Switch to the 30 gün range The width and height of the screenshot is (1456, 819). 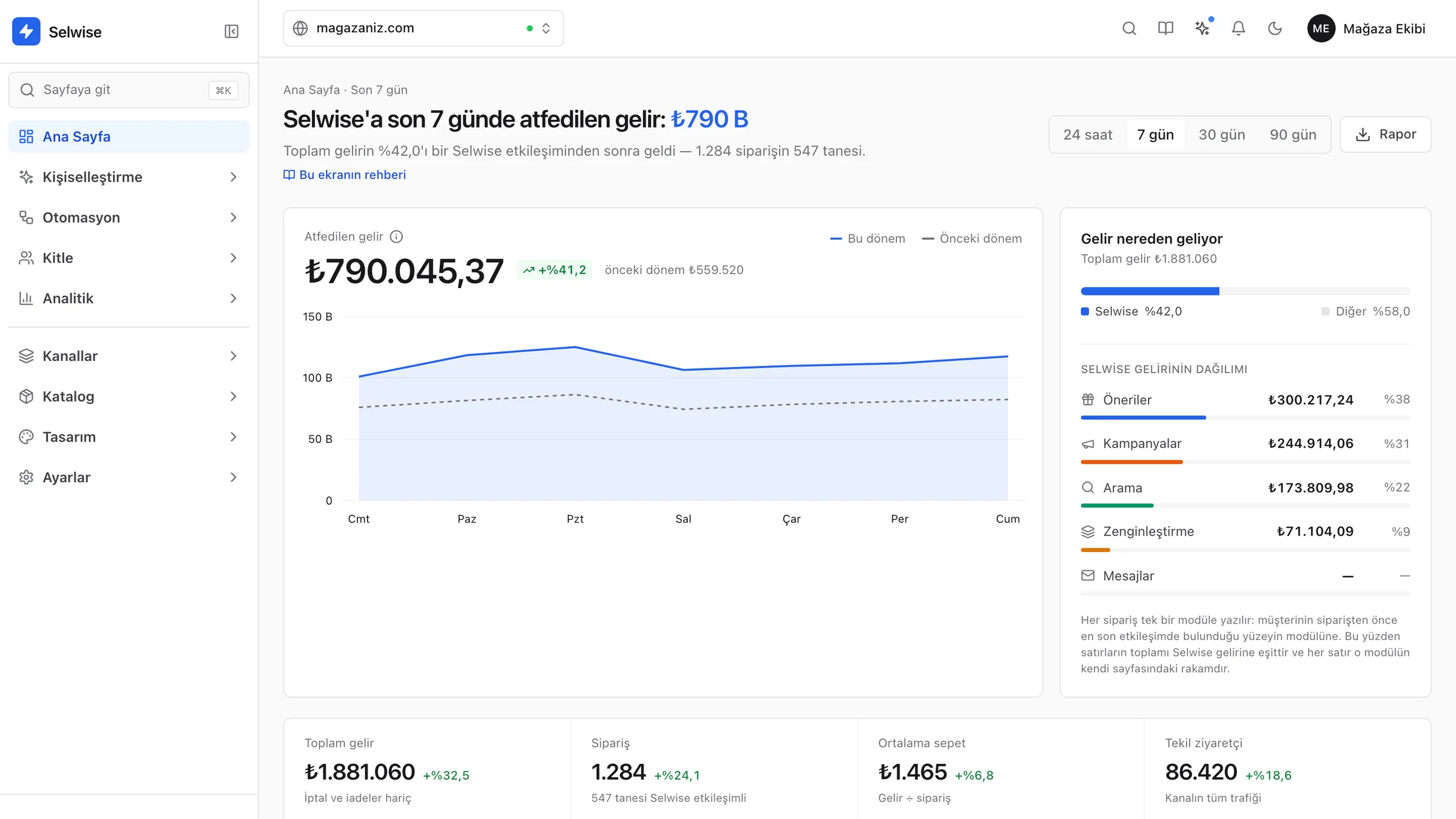pyautogui.click(x=1222, y=135)
